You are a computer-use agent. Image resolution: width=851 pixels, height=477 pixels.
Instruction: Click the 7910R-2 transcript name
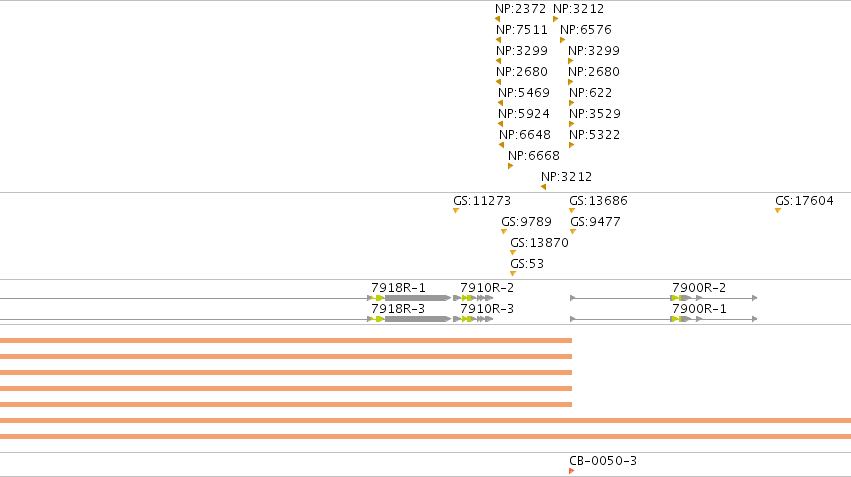[487, 288]
